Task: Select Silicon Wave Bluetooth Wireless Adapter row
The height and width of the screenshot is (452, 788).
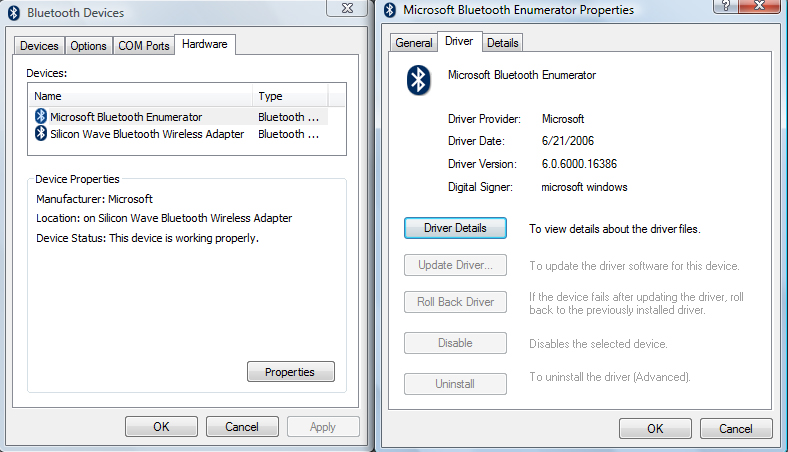Action: [178, 134]
